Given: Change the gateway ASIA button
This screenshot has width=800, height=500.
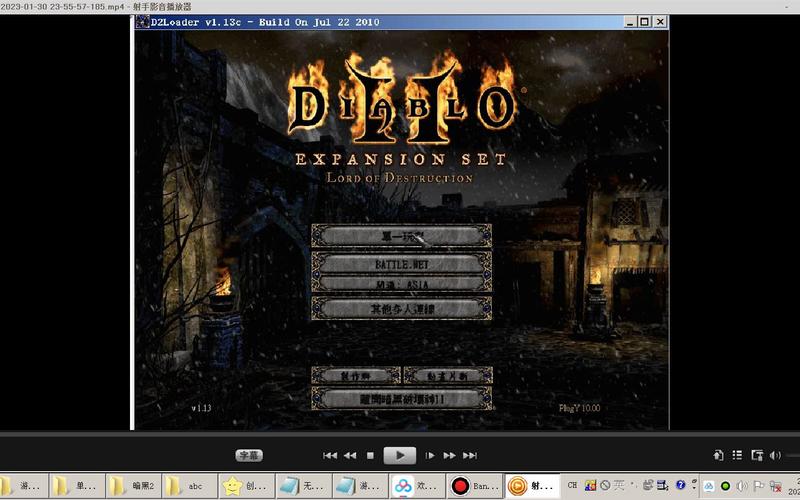Looking at the screenshot, I should point(402,284).
